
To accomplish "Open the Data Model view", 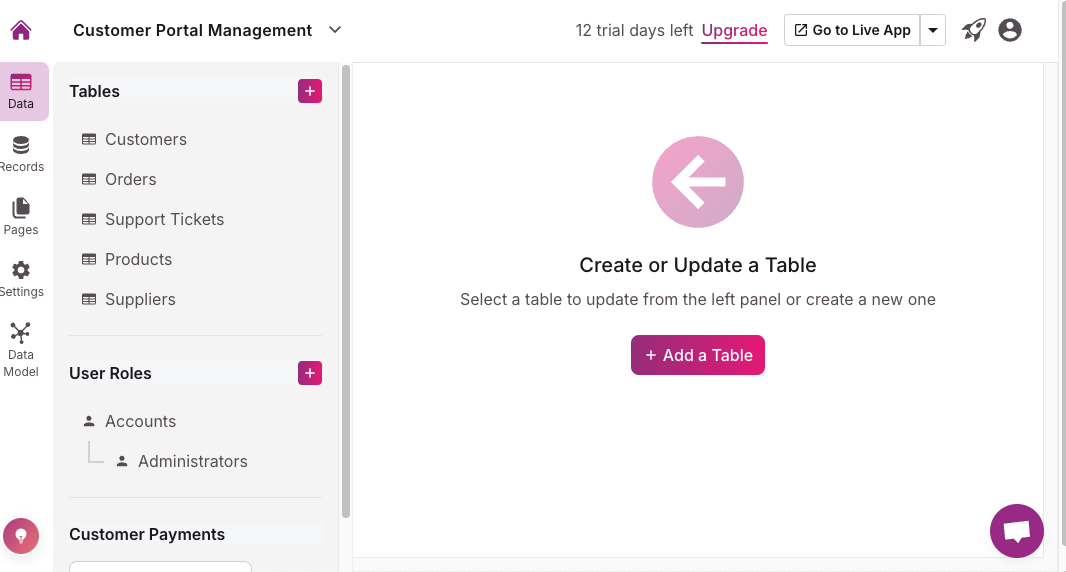I will point(21,349).
